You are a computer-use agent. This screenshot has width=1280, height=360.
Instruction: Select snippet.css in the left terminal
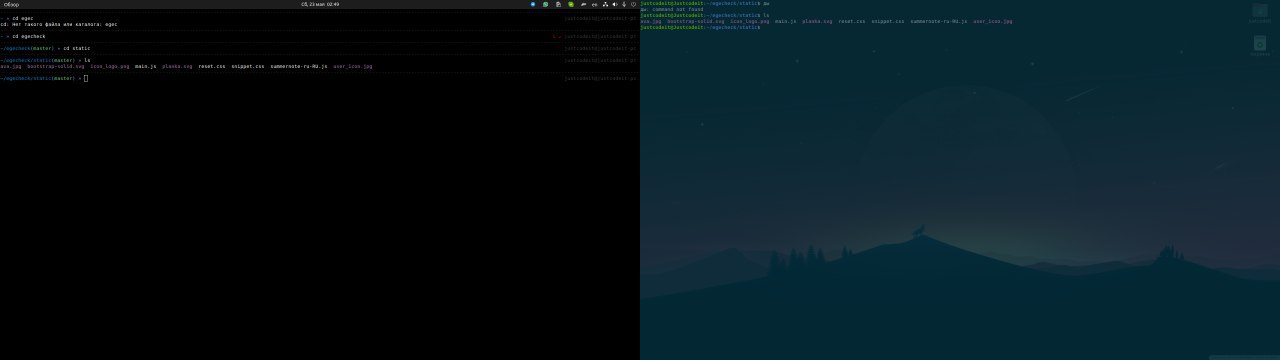[248, 66]
